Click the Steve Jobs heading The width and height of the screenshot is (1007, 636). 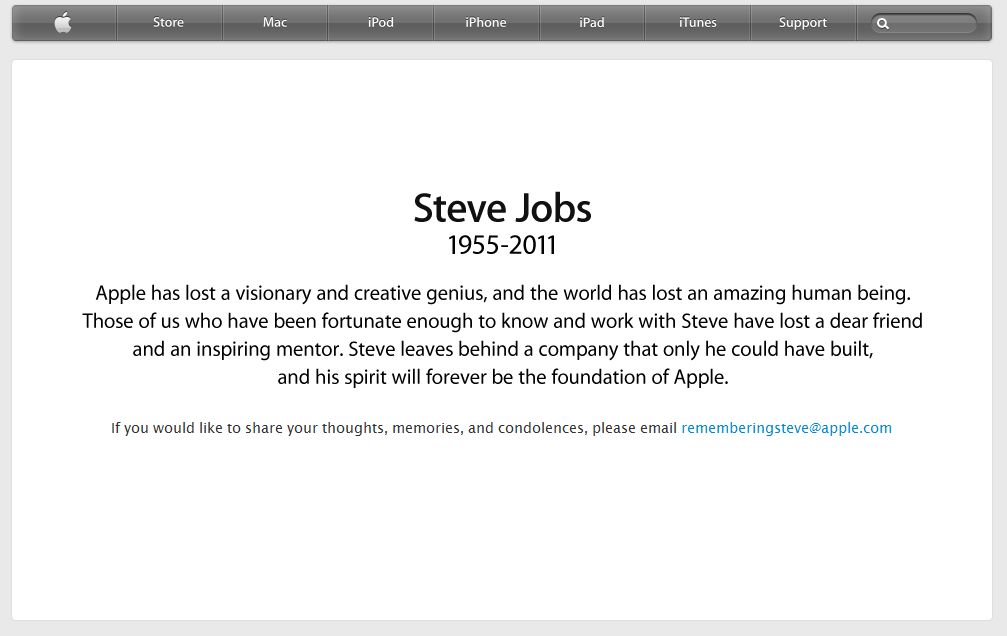(x=502, y=208)
